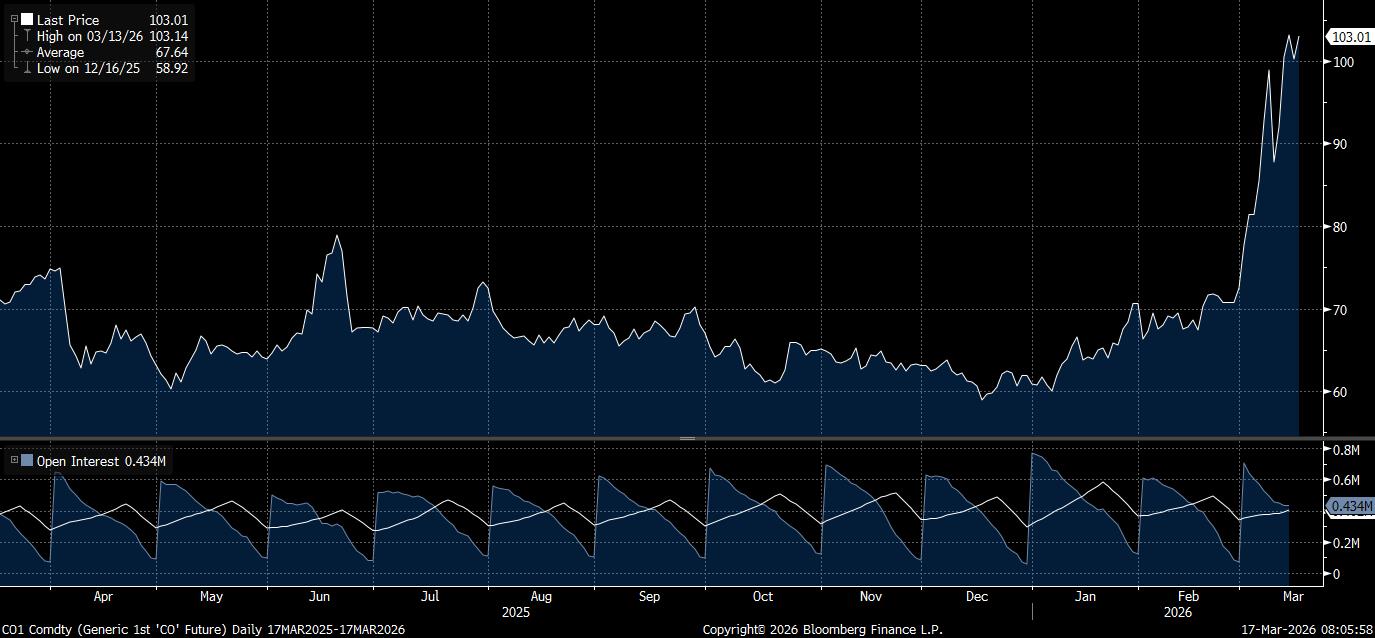The height and width of the screenshot is (638, 1375).
Task: Click the white Last Price color swatch
Action: tap(27, 20)
